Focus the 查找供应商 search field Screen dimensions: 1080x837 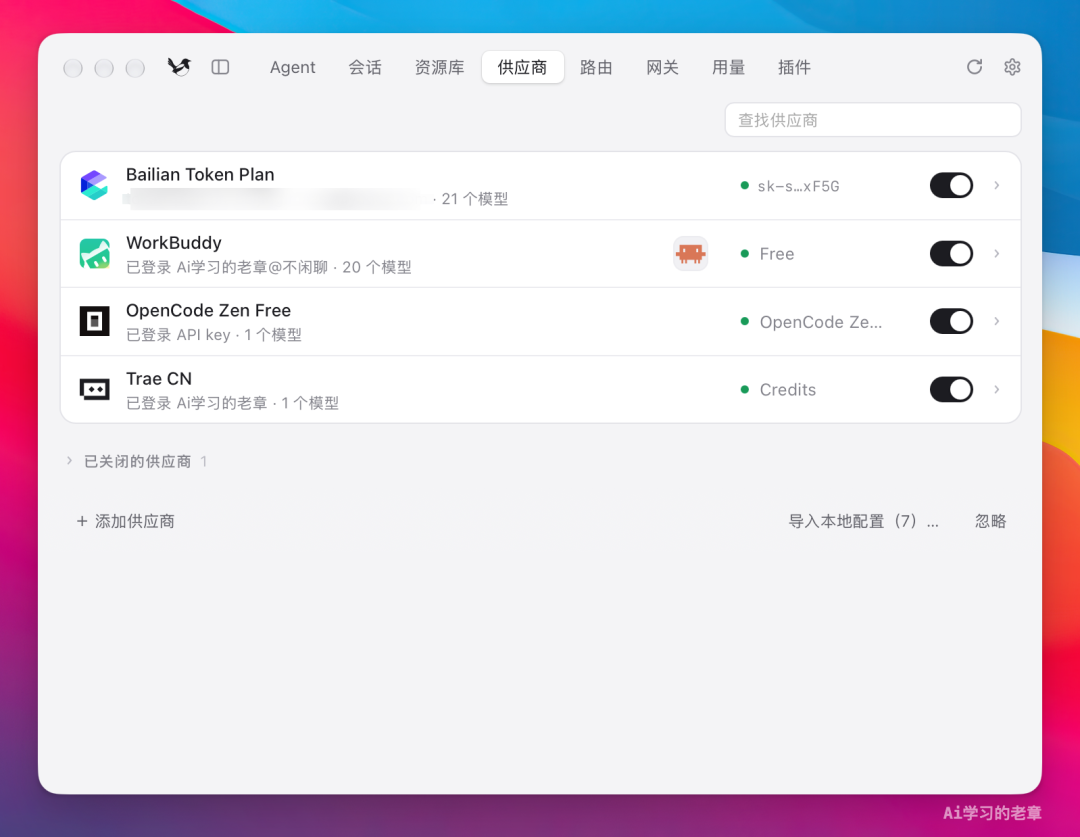point(873,120)
